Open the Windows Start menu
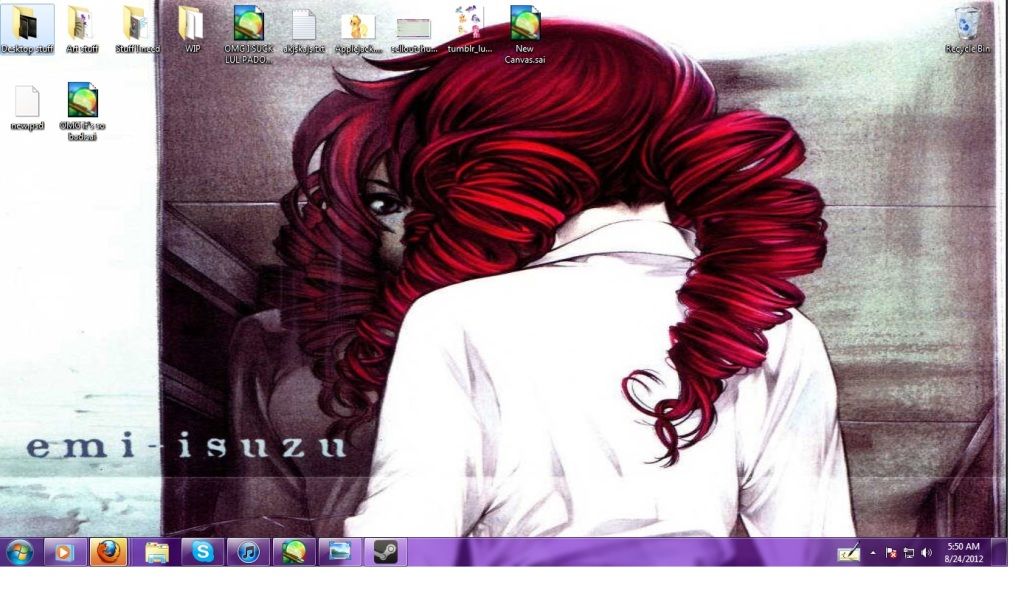 click(x=20, y=553)
